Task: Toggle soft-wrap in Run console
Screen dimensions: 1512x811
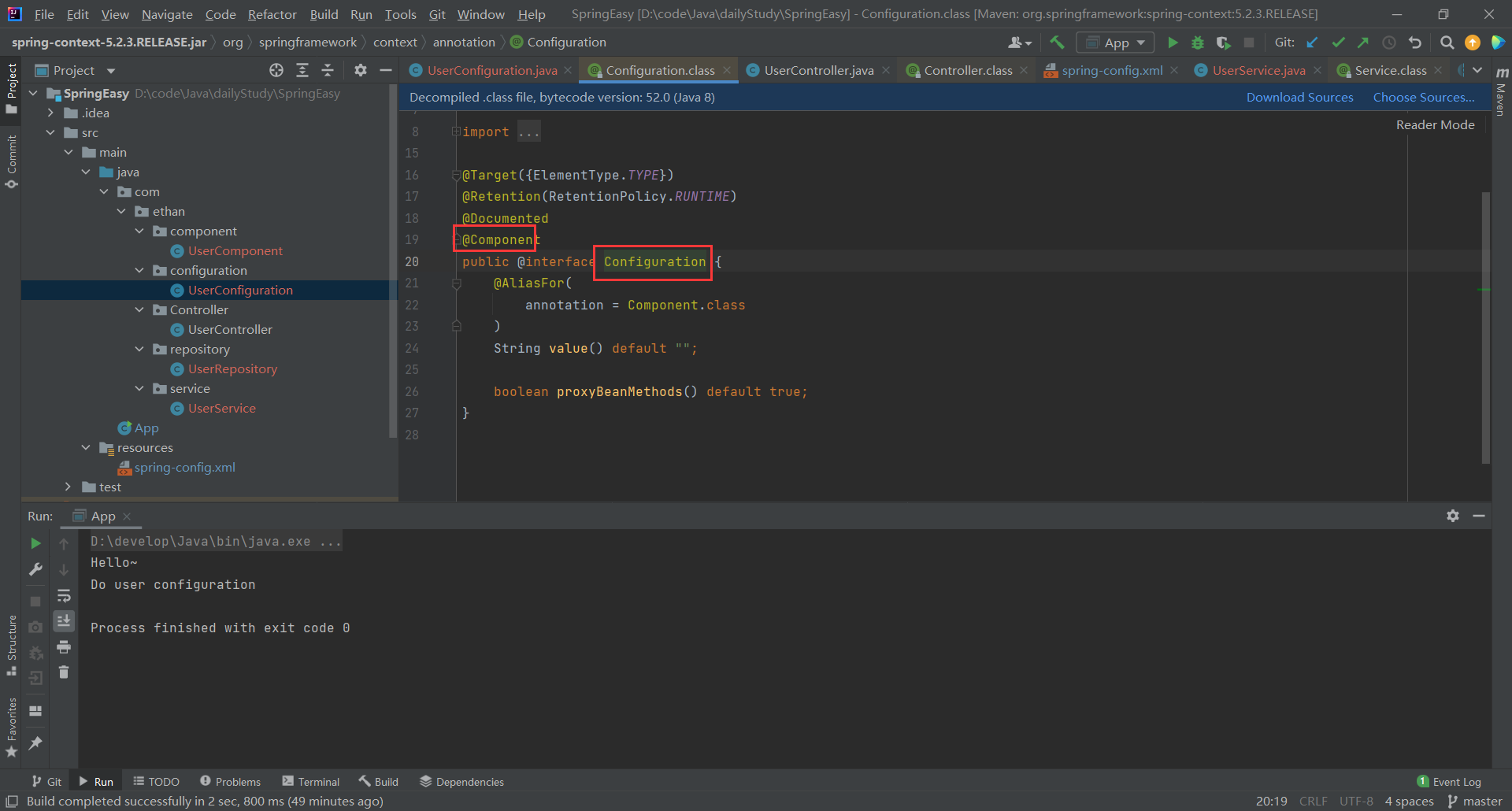Action: click(x=64, y=595)
